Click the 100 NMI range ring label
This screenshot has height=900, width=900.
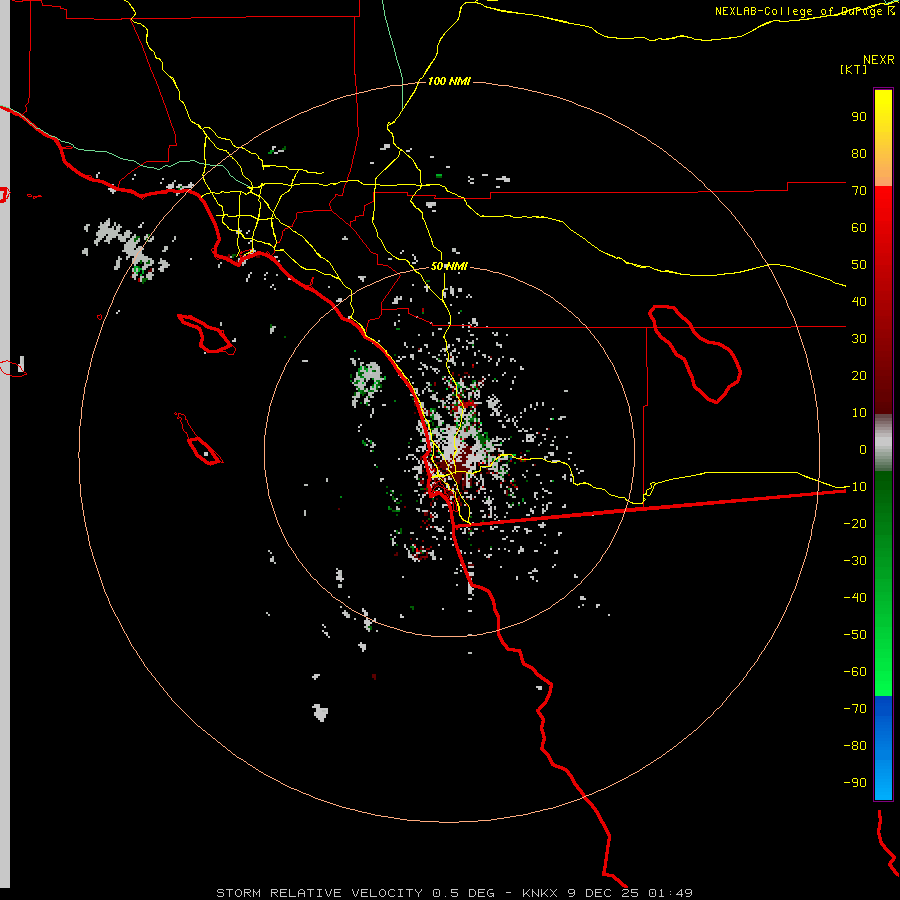[x=449, y=82]
